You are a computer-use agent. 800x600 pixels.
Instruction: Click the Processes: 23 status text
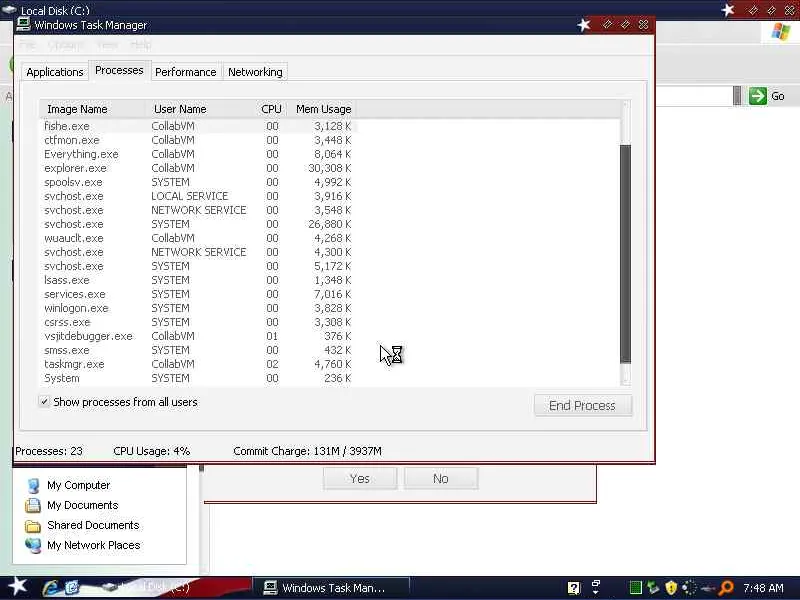49,451
